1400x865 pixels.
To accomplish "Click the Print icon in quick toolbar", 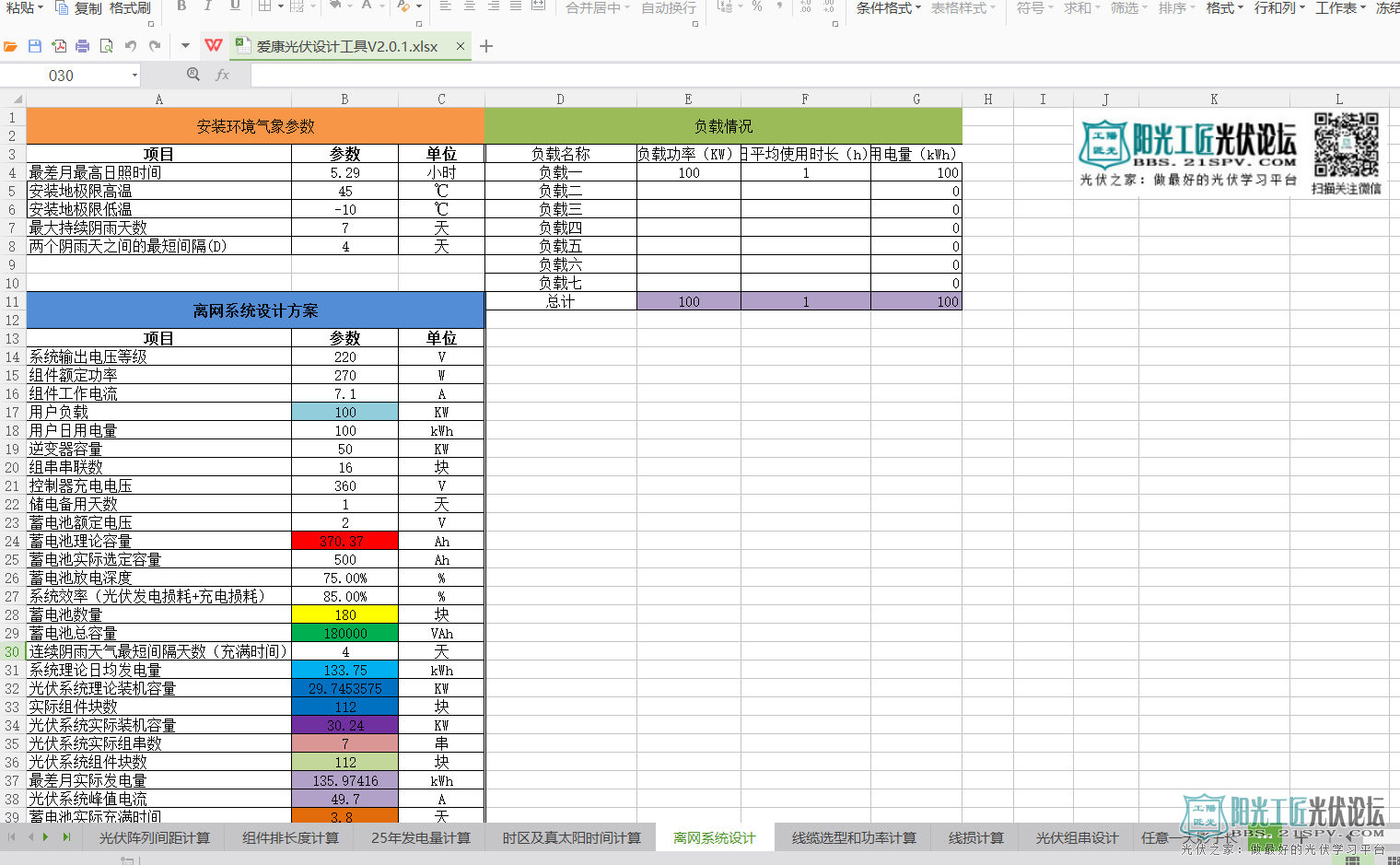I will coord(83,46).
